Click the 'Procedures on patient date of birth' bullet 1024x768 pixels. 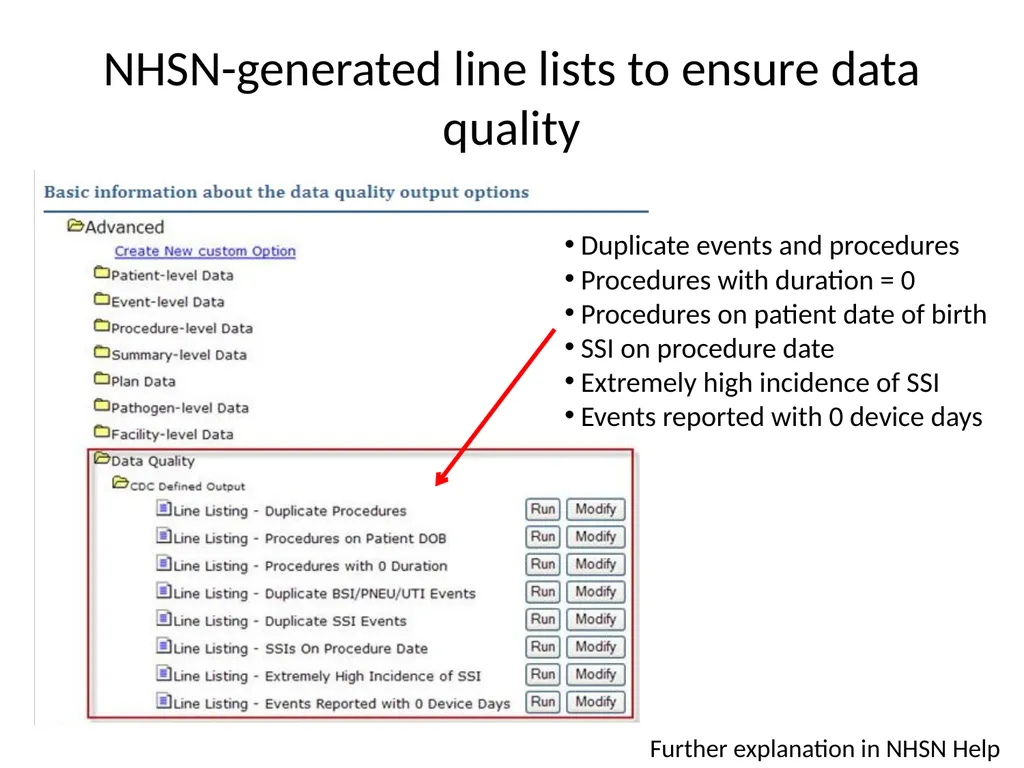coord(784,315)
